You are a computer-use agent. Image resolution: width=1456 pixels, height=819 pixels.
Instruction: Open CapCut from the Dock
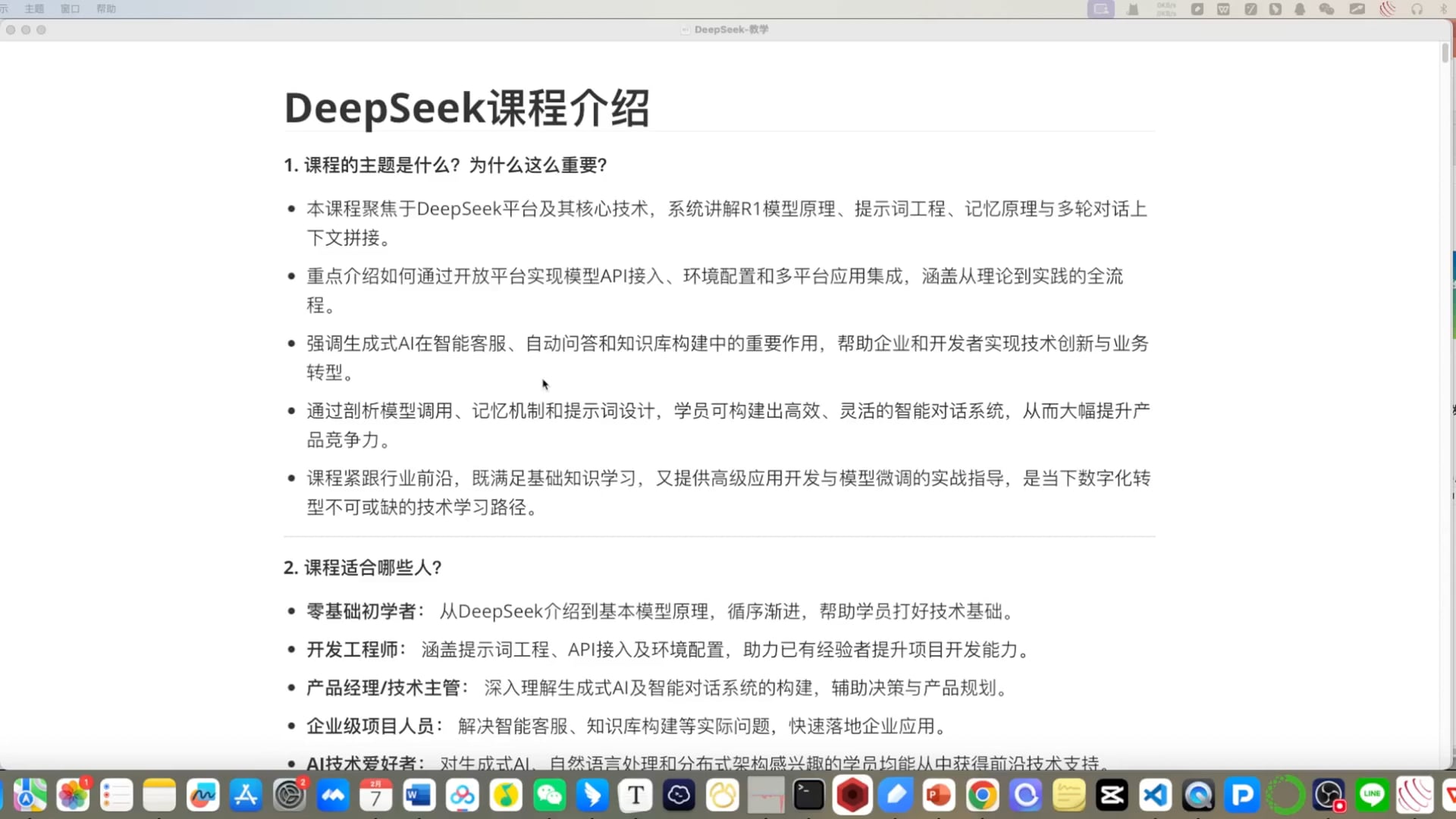coord(1112,796)
